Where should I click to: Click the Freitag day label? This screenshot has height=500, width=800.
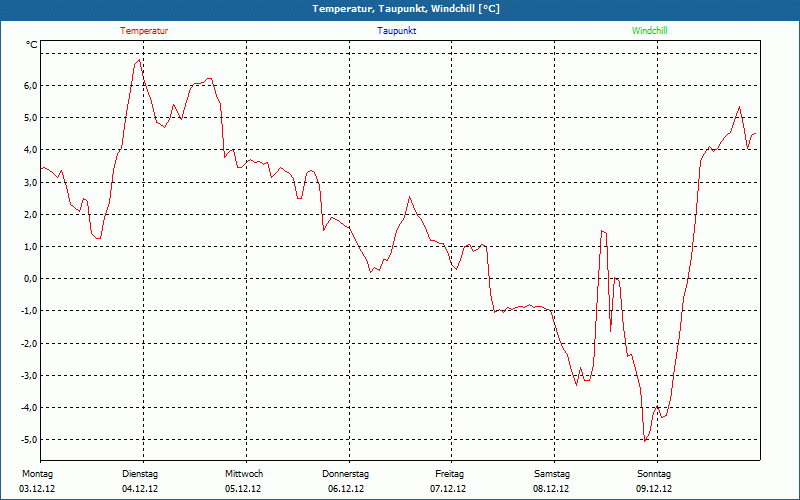[x=449, y=474]
